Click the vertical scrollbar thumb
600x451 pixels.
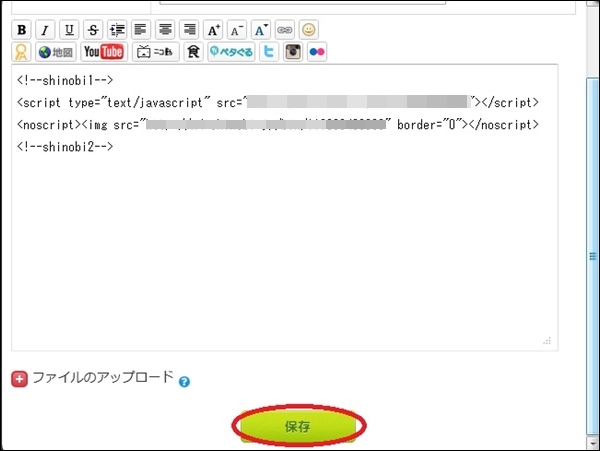pos(592,256)
